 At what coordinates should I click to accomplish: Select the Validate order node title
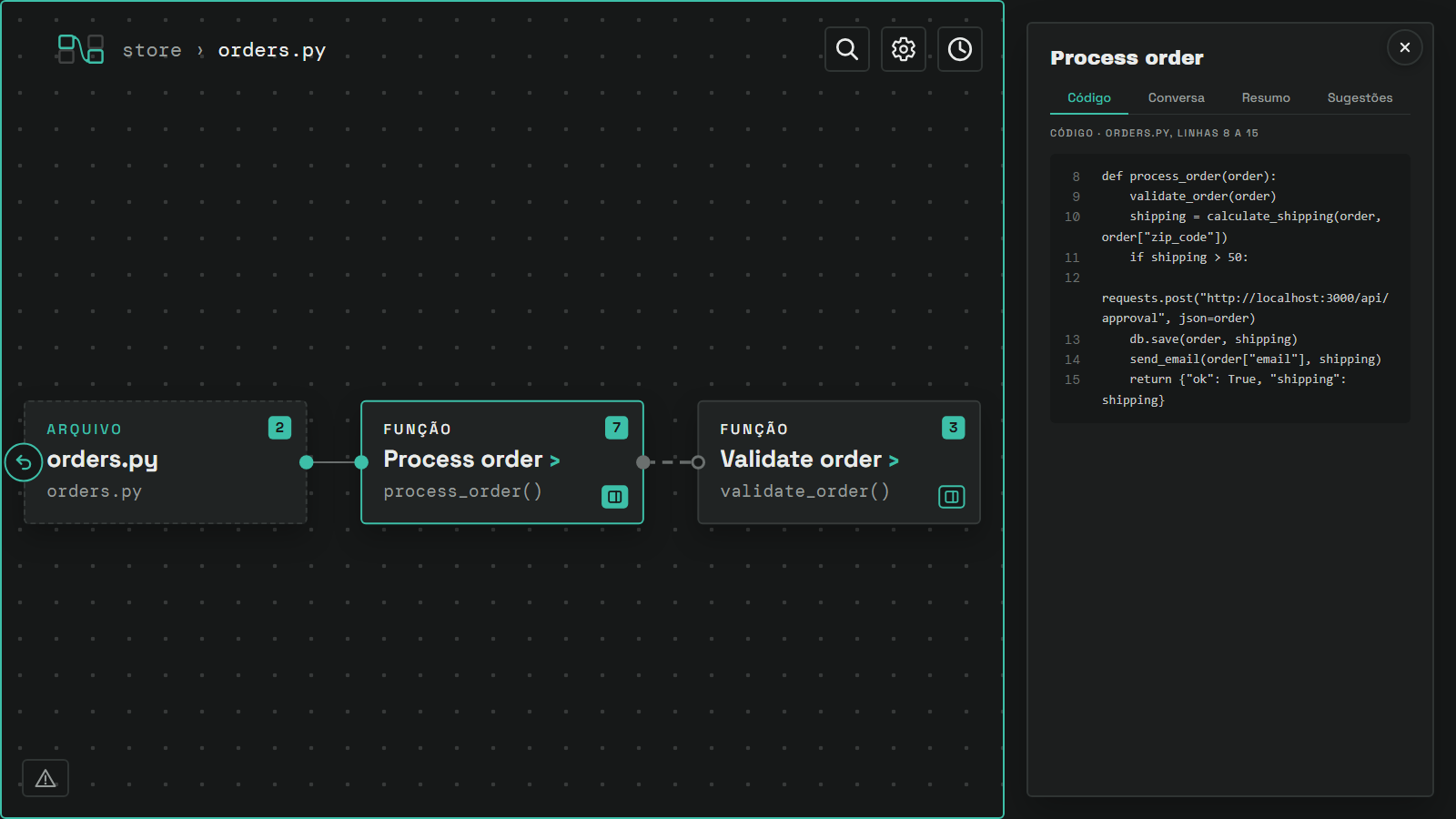[x=801, y=460]
